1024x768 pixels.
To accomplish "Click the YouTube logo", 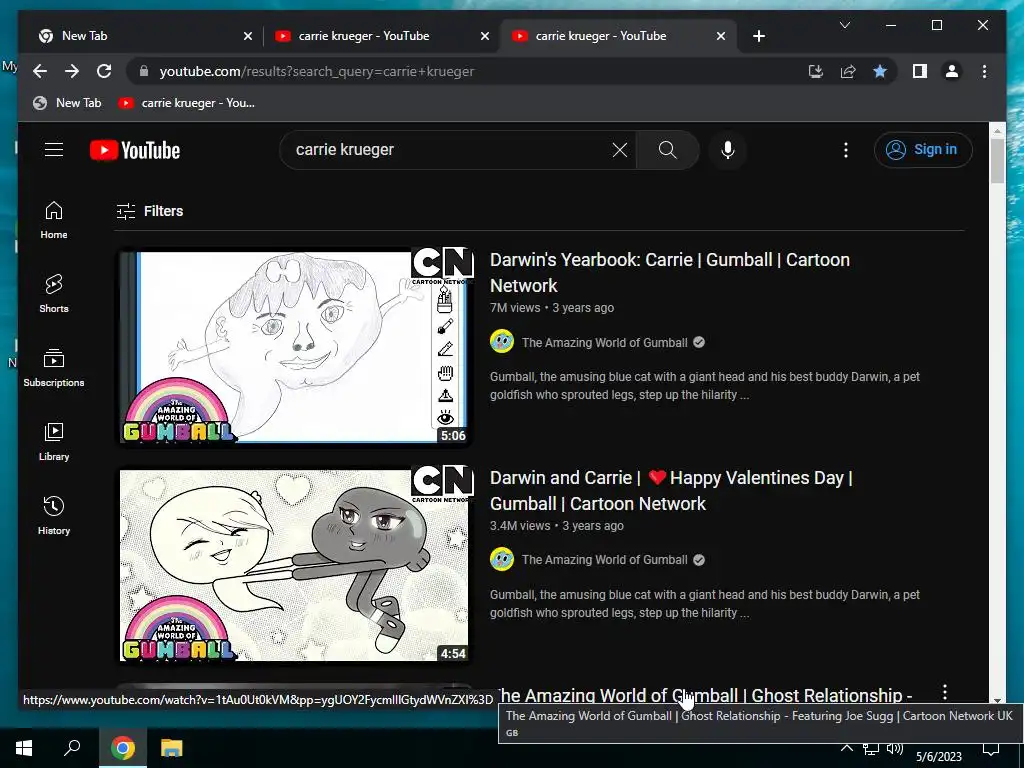I will coord(135,150).
